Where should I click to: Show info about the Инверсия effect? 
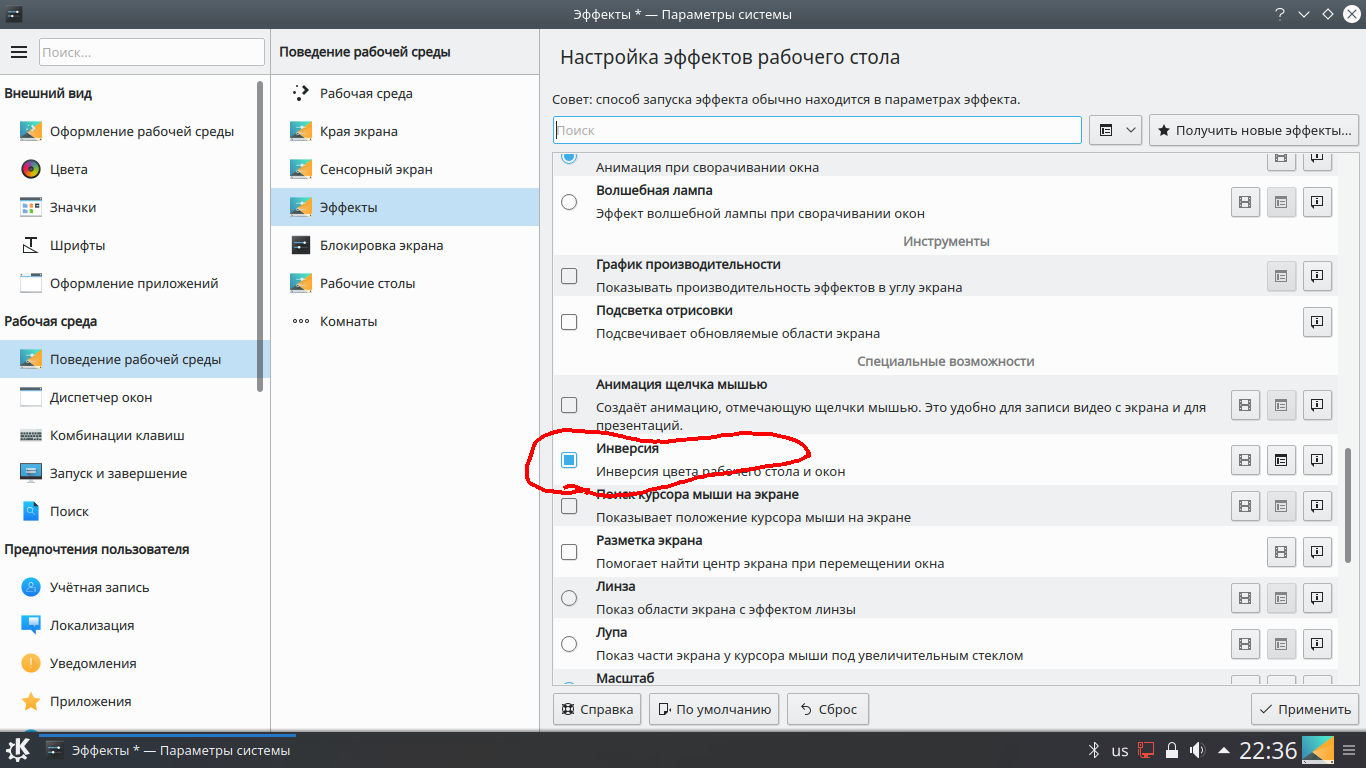(x=1318, y=460)
